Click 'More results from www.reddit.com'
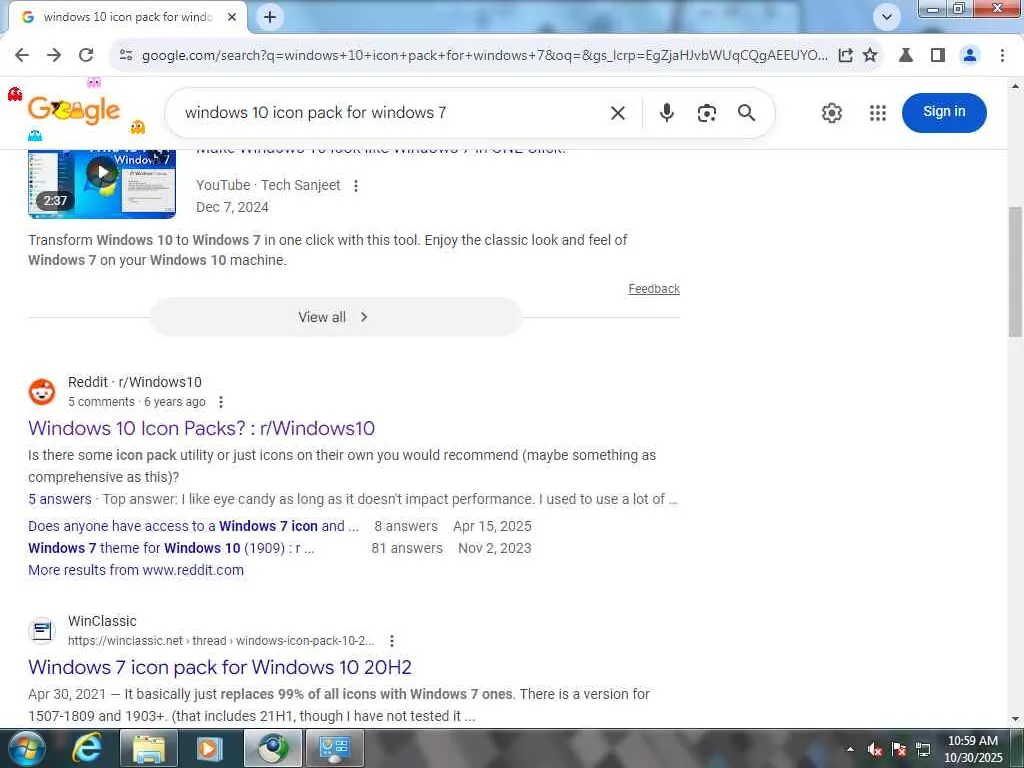 tap(136, 570)
